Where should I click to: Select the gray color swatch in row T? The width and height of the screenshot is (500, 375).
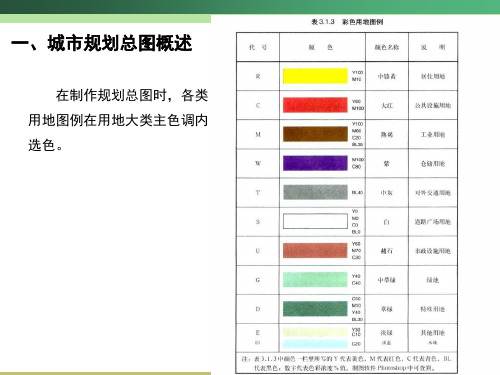pyautogui.click(x=315, y=192)
